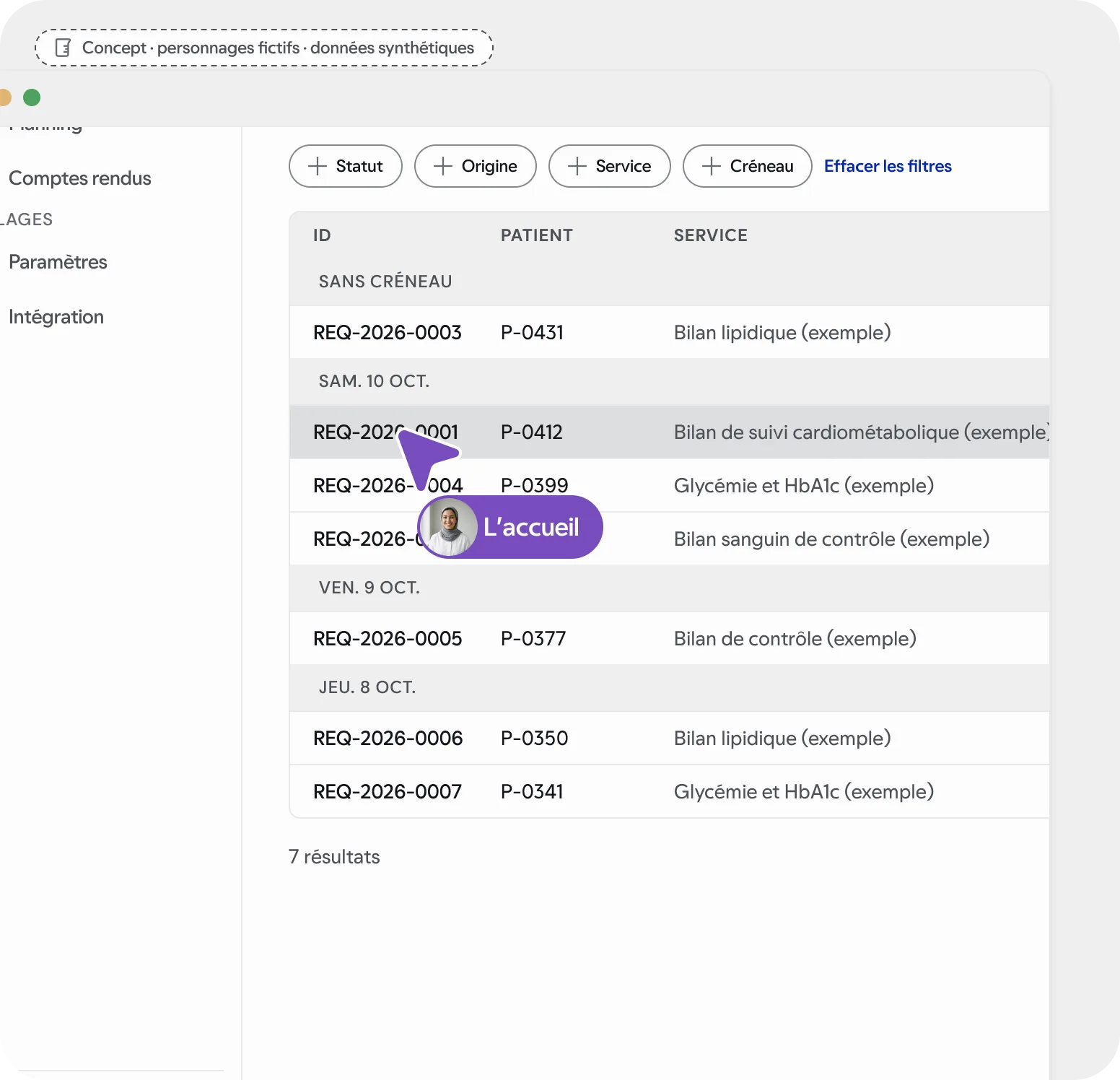The height and width of the screenshot is (1080, 1120).
Task: Click Effacer les filtres link
Action: click(888, 166)
